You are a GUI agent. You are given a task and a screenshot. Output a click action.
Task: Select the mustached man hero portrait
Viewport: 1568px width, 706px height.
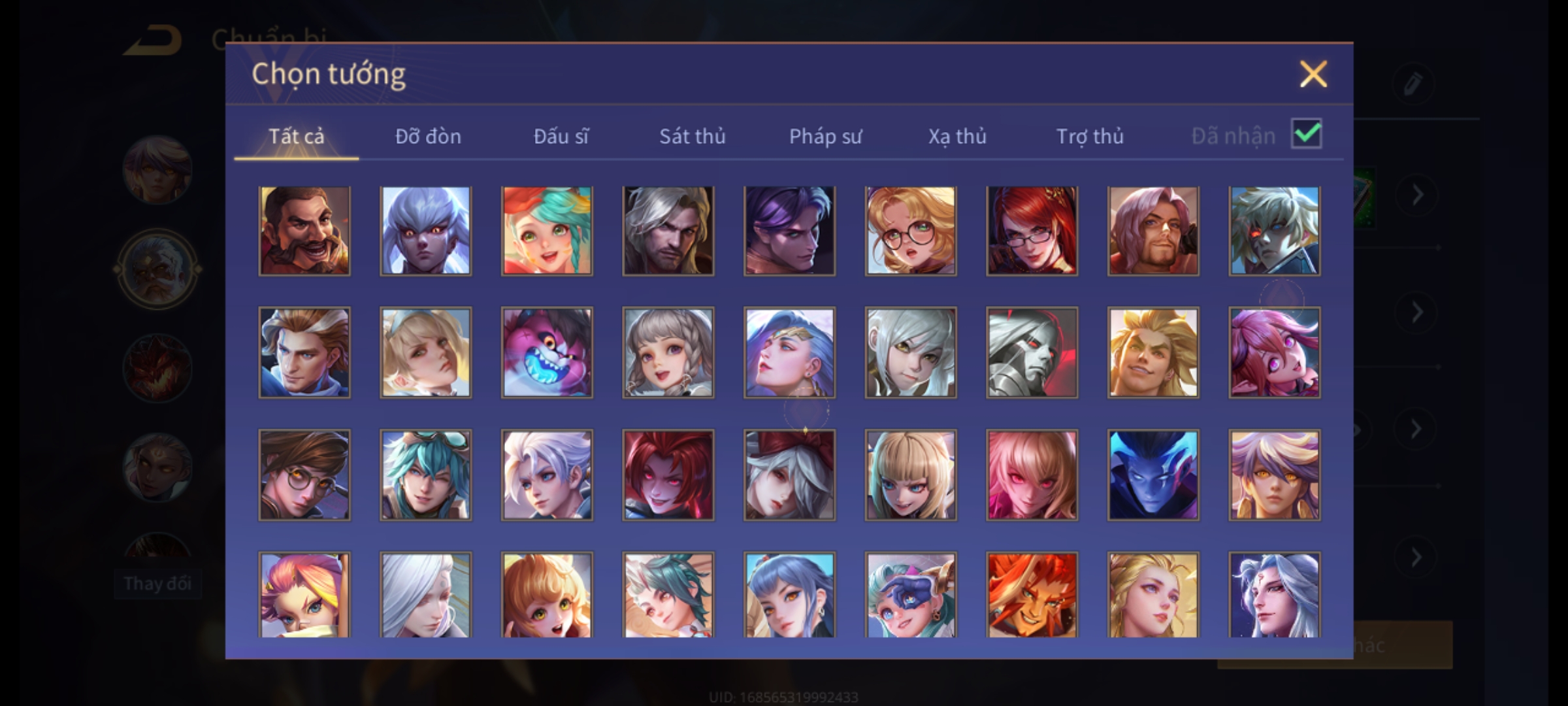304,231
